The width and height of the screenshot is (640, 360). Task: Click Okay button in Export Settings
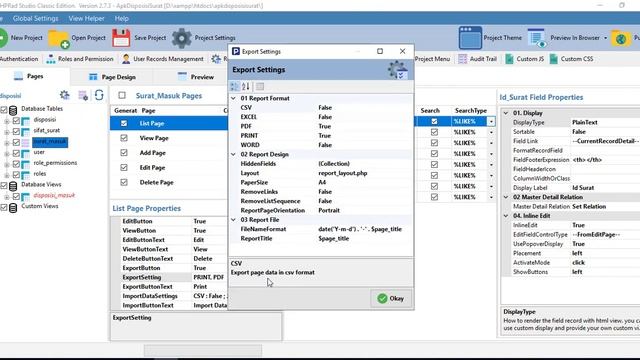391,298
